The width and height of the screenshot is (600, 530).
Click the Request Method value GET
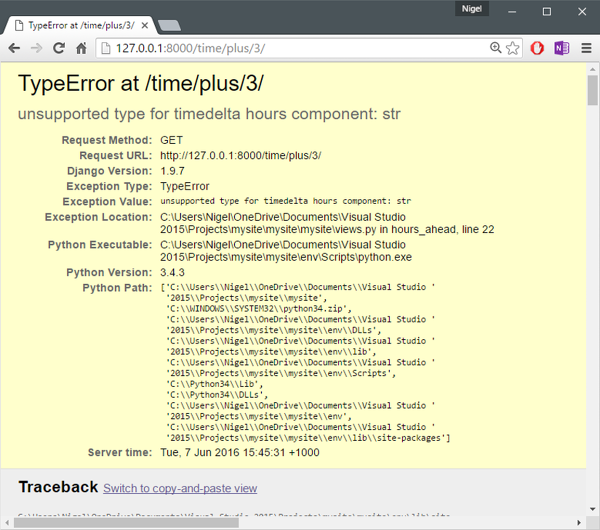click(x=171, y=140)
